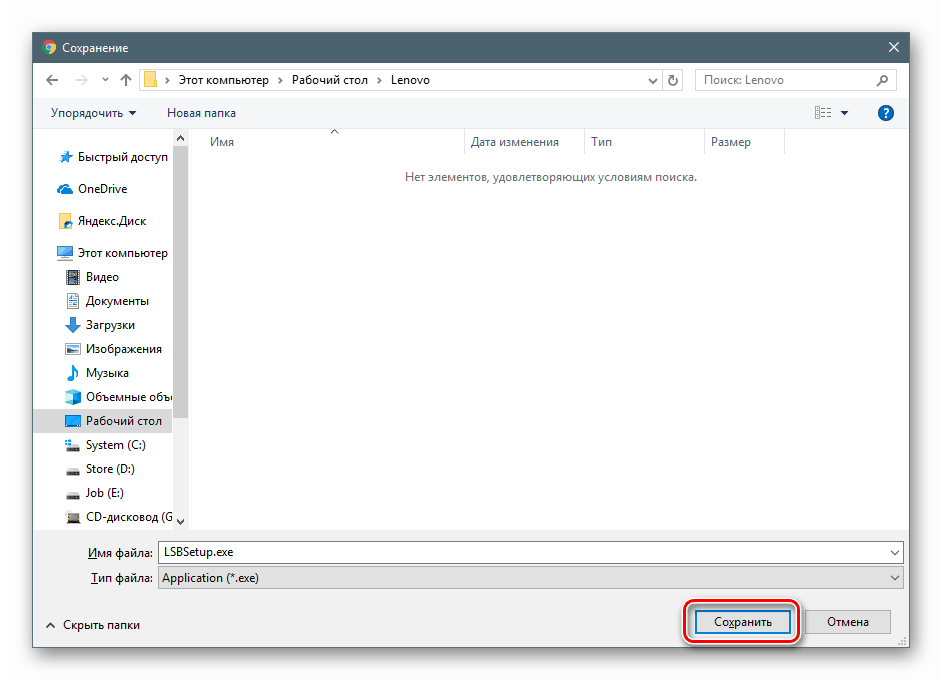Open Help with the question mark icon
This screenshot has height=680, width=942.
[886, 112]
